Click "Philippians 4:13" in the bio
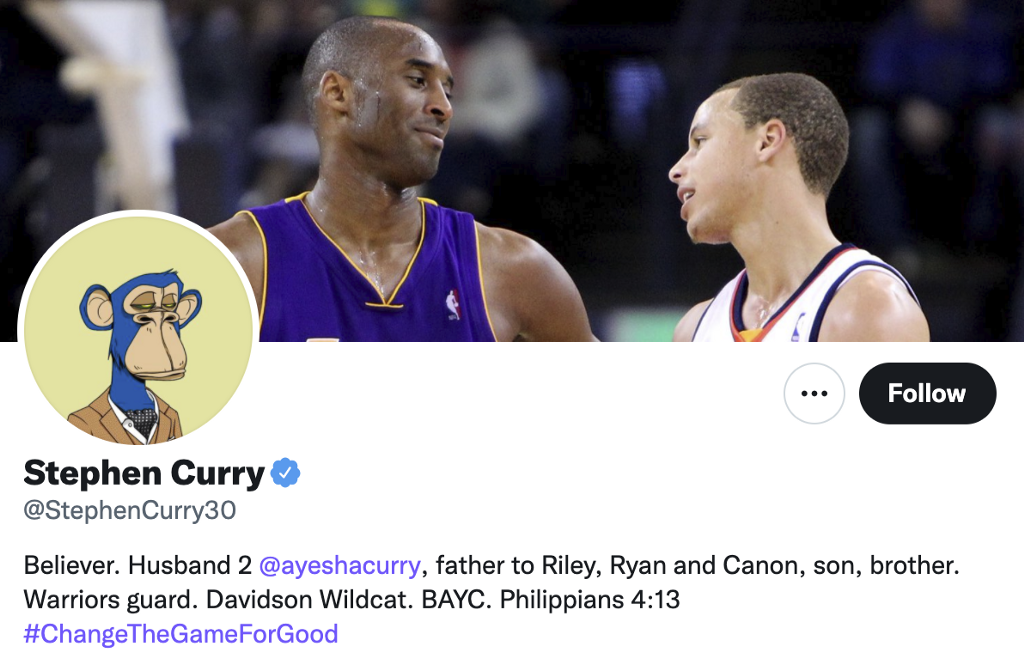The image size is (1024, 658). [590, 599]
